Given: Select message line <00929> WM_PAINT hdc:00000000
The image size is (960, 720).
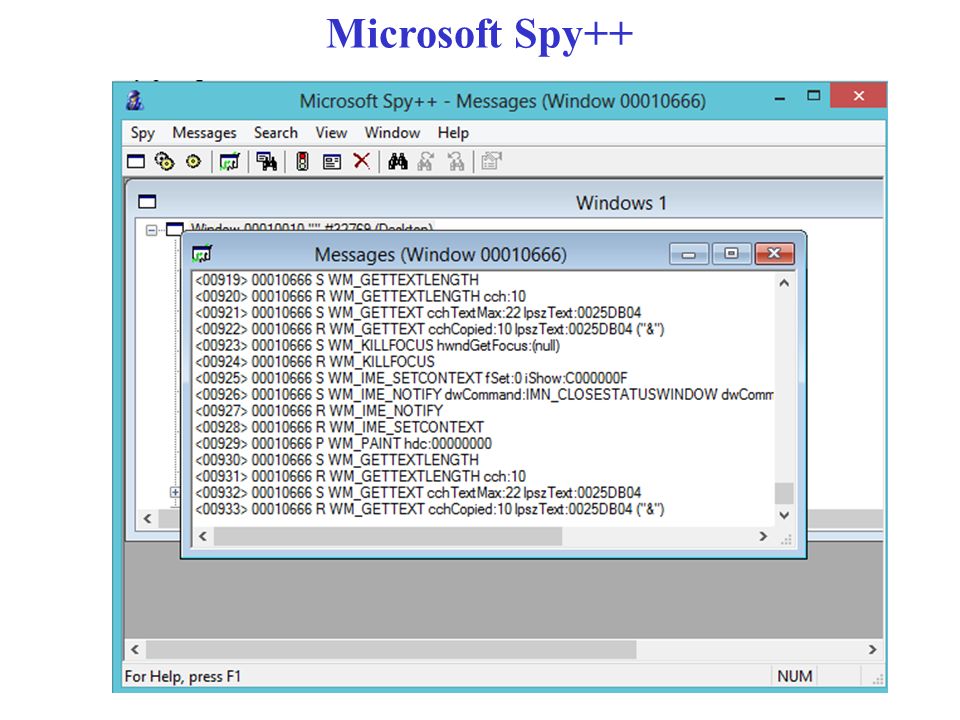Looking at the screenshot, I should click(x=343, y=444).
